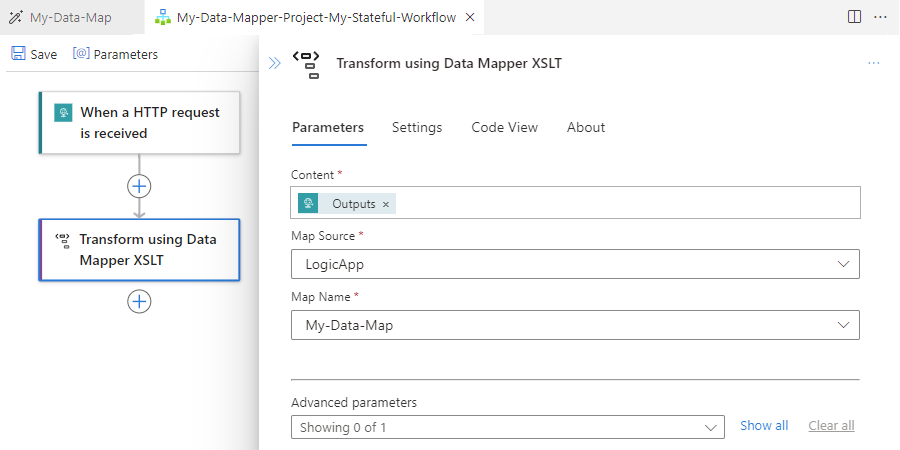900x450 pixels.
Task: Open the editor's more actions ellipsis menu
Action: [x=880, y=17]
